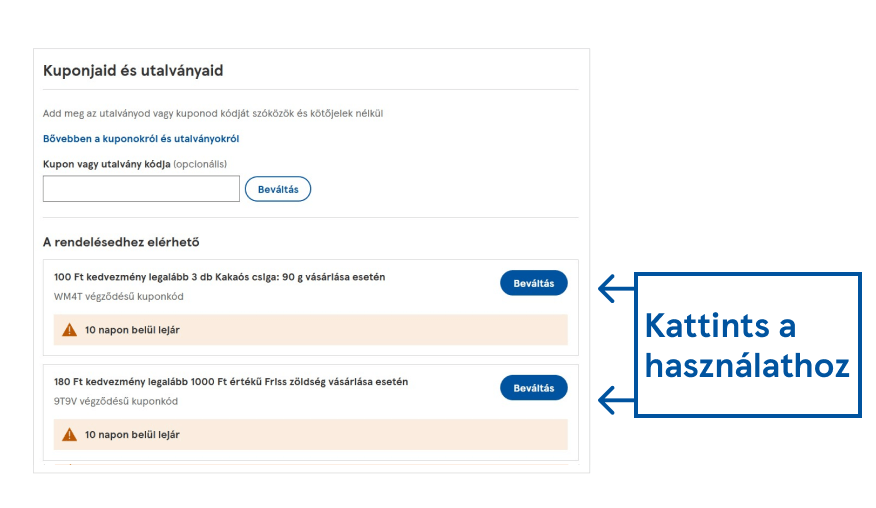Viewport: 876px width, 508px height.
Task: Select the 100 Ft kedvezmény coupon title
Action: [220, 277]
